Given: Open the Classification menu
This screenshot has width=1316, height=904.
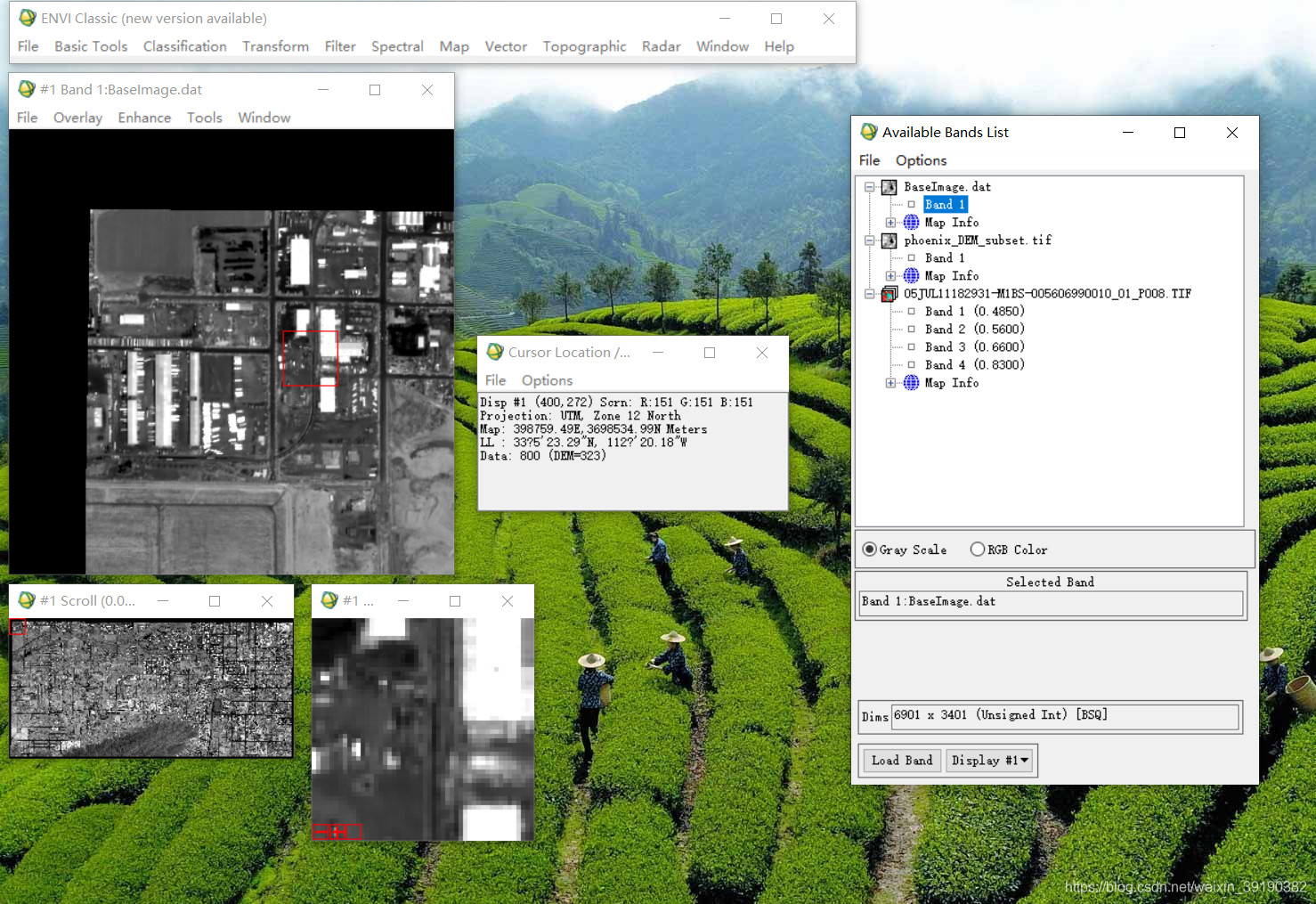Looking at the screenshot, I should click(185, 46).
